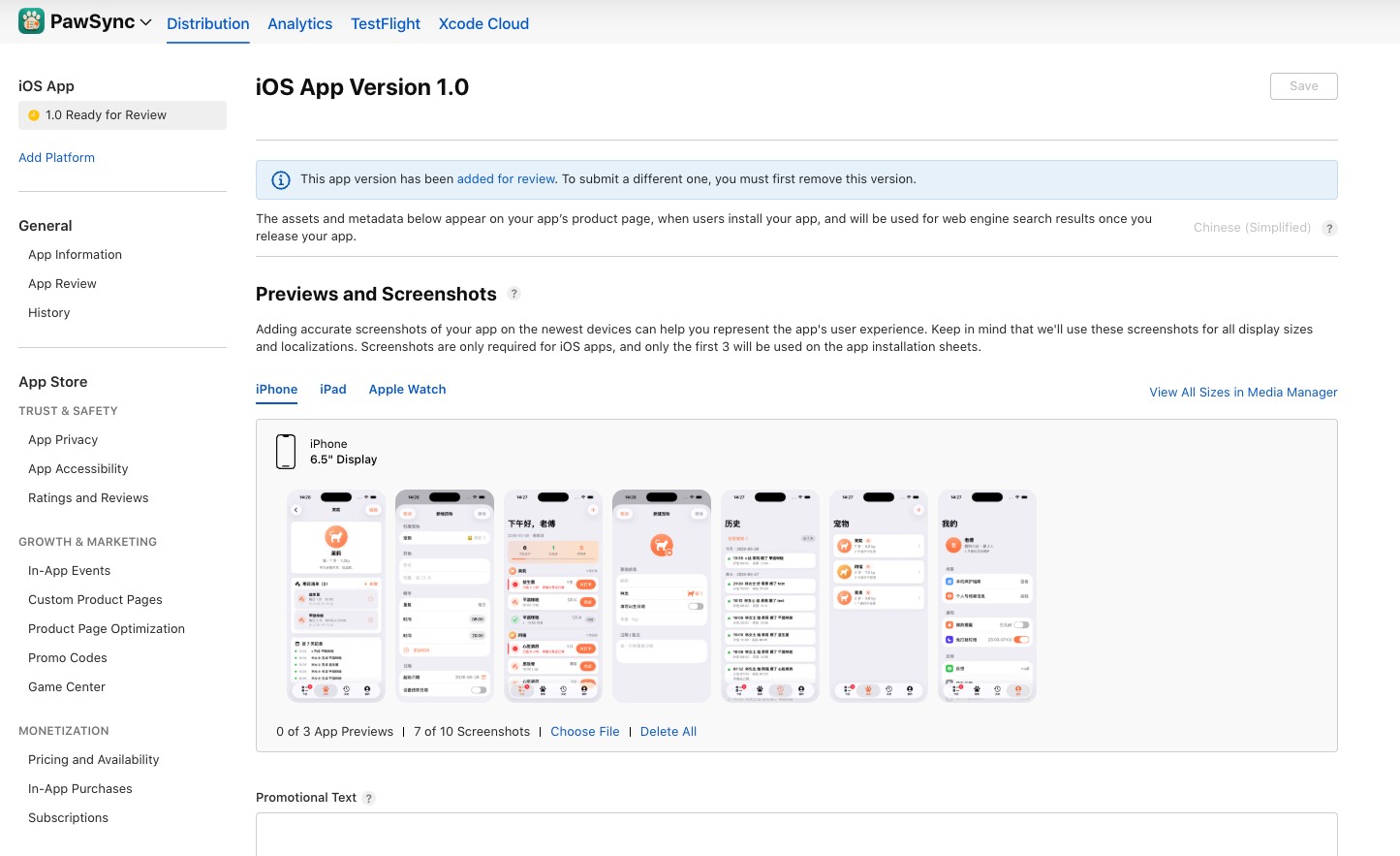Viewport: 1400px width, 856px height.
Task: Click the help icon beside Previews and Screenshots
Action: pos(514,294)
